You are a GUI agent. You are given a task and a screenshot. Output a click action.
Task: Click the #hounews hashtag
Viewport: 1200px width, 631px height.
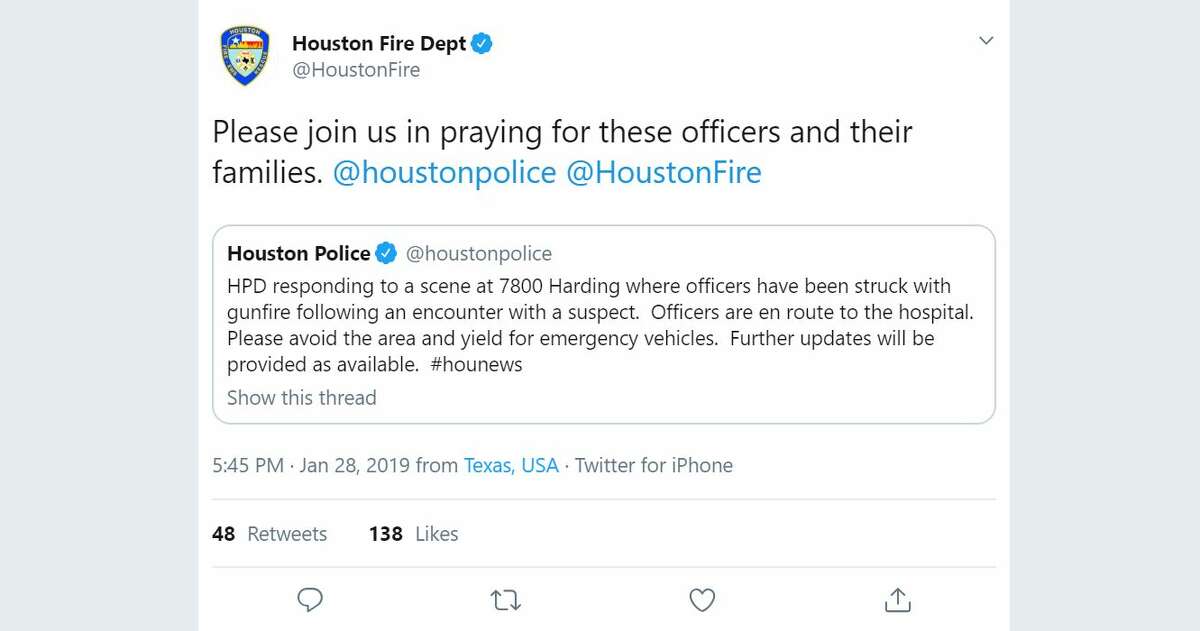[476, 365]
